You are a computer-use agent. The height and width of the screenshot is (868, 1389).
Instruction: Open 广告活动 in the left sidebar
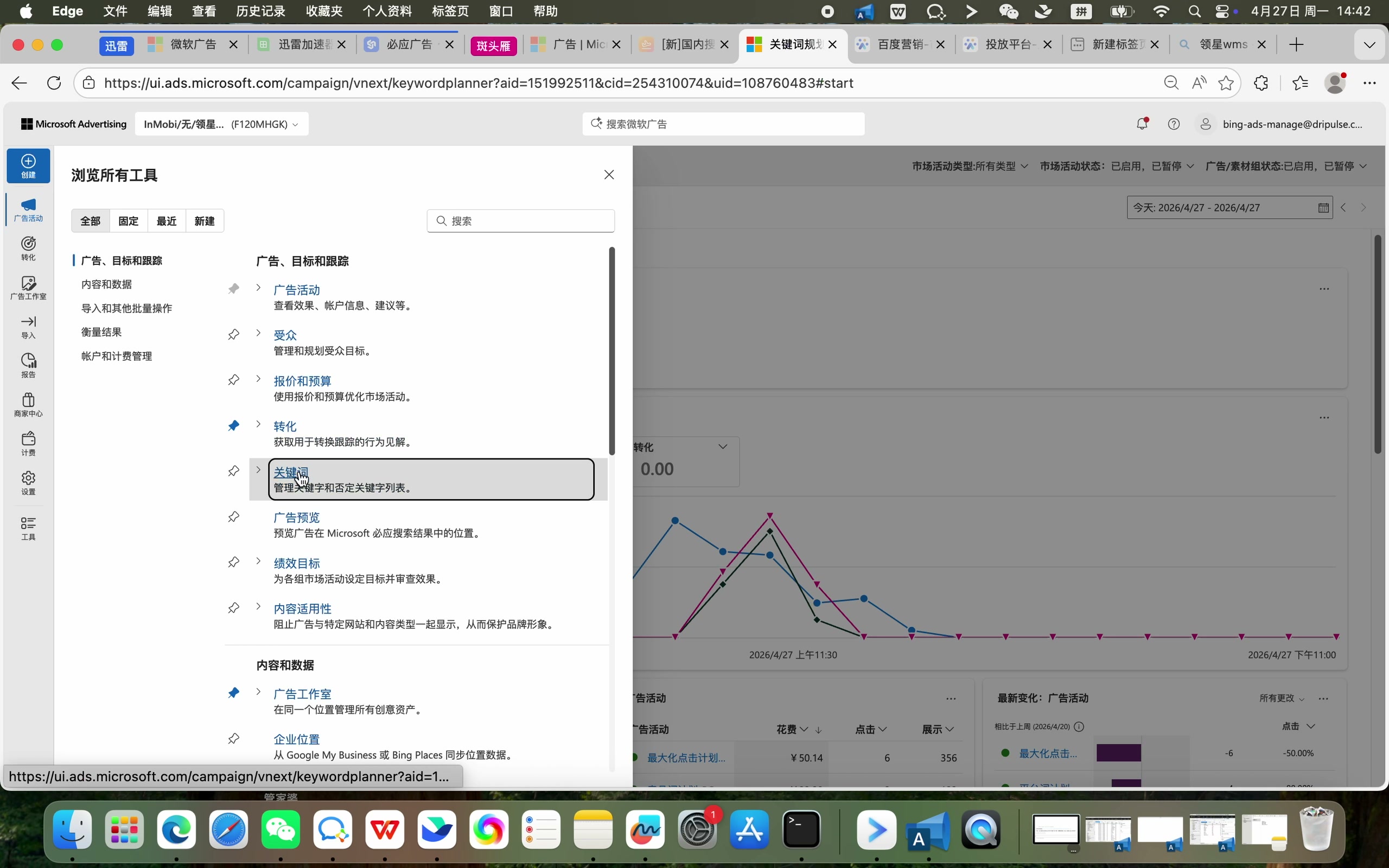pos(28,210)
